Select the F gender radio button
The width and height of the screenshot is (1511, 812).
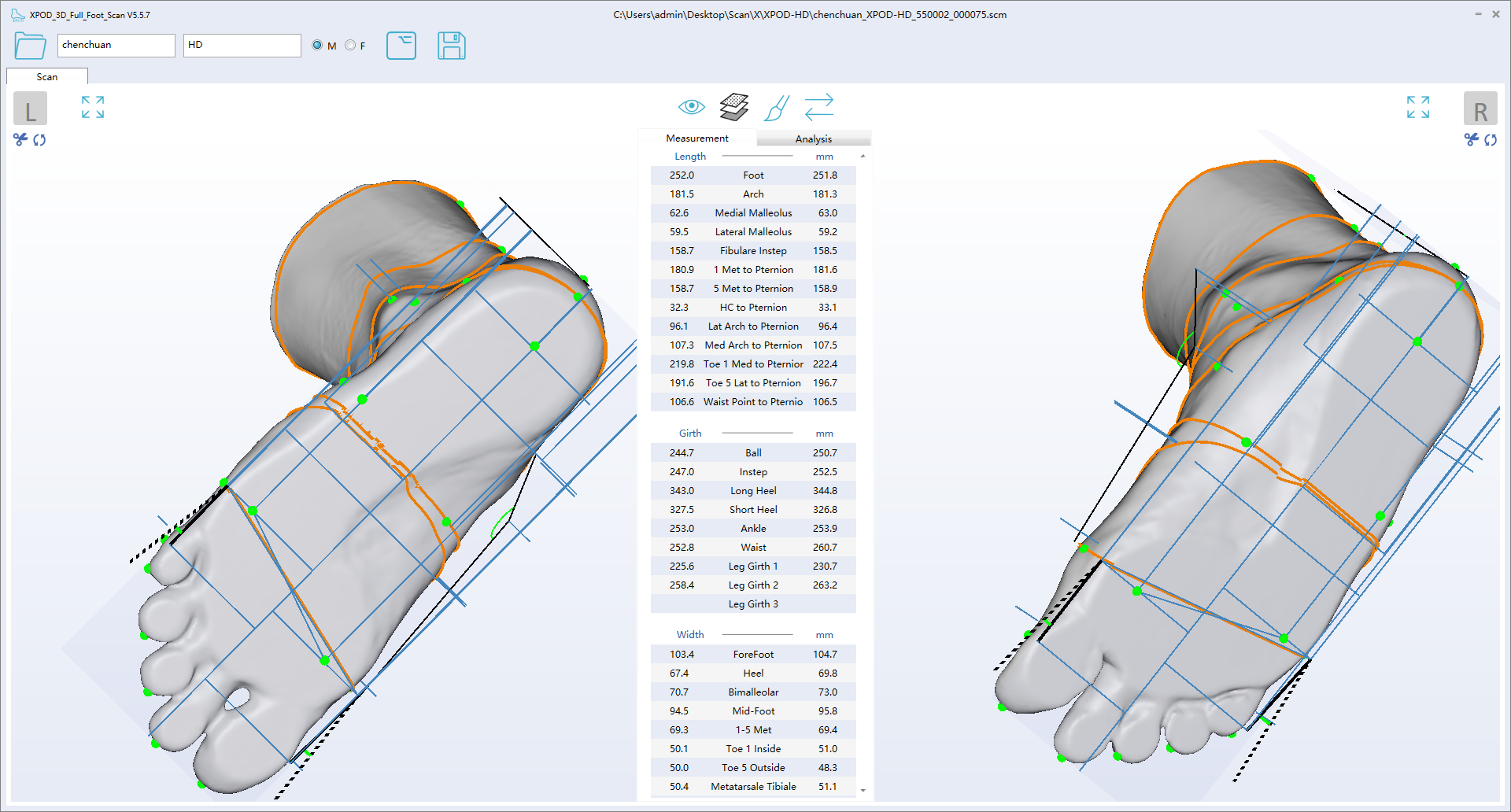(x=350, y=46)
